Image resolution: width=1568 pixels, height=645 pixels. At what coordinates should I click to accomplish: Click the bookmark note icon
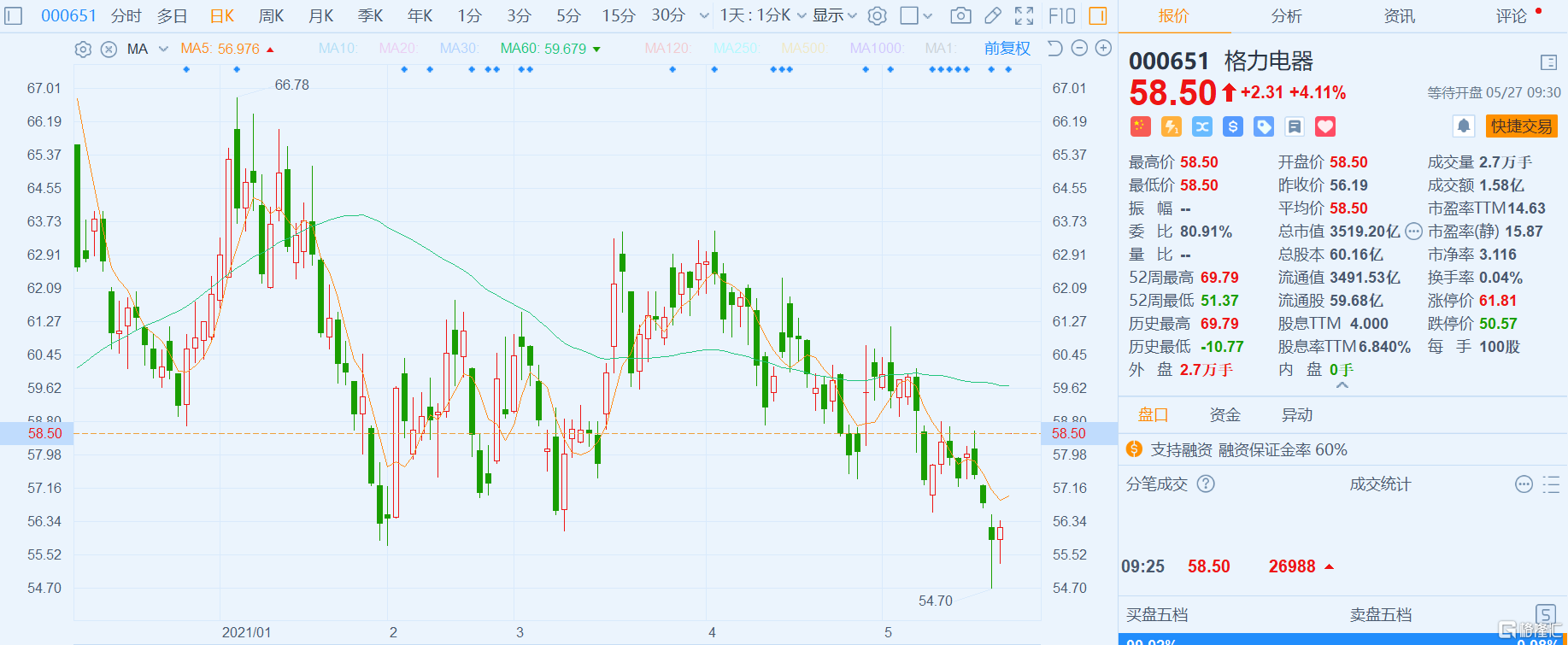[1295, 126]
